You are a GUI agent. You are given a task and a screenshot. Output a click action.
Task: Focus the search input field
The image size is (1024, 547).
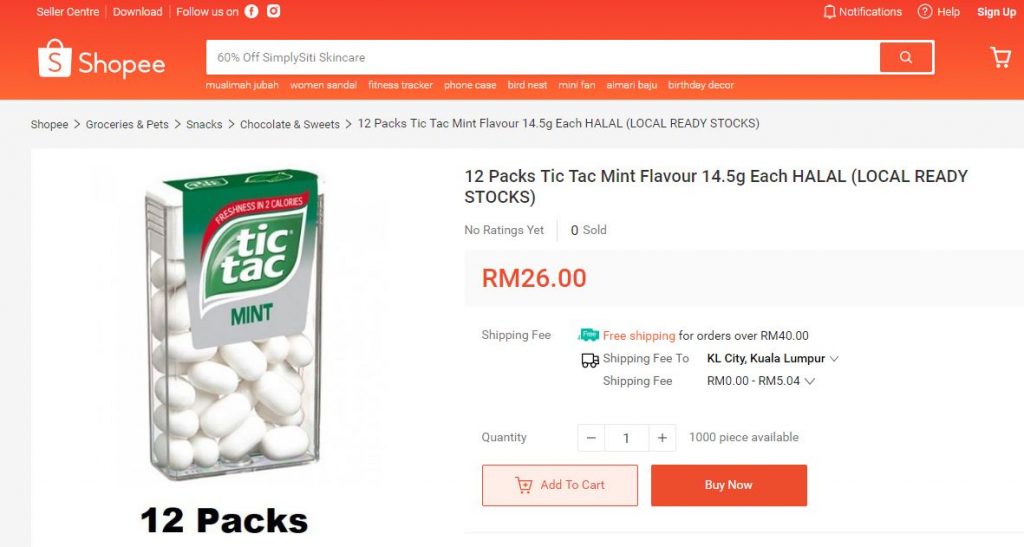pyautogui.click(x=540, y=57)
